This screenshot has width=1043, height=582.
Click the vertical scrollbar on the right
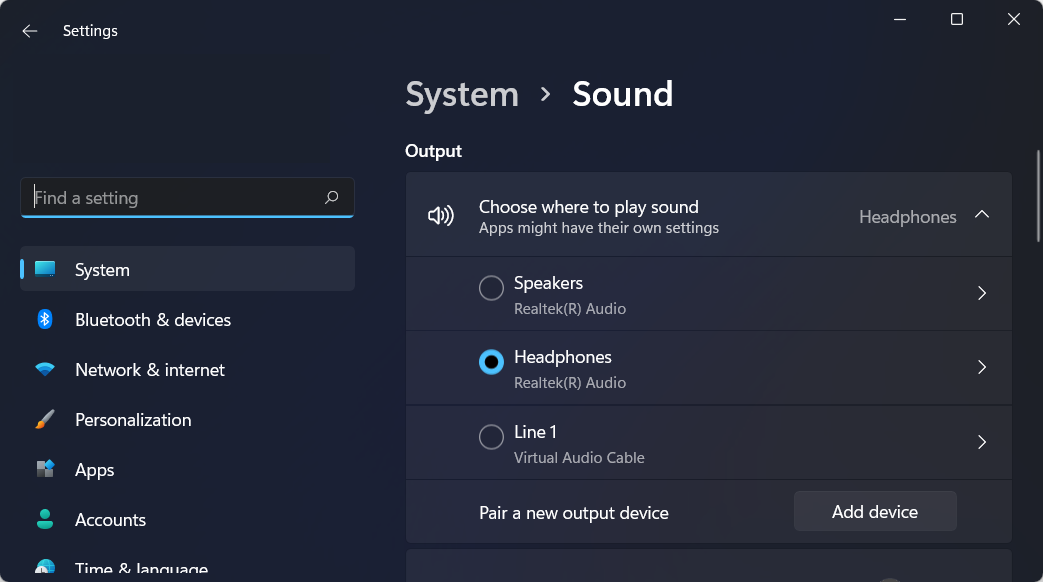click(1038, 195)
